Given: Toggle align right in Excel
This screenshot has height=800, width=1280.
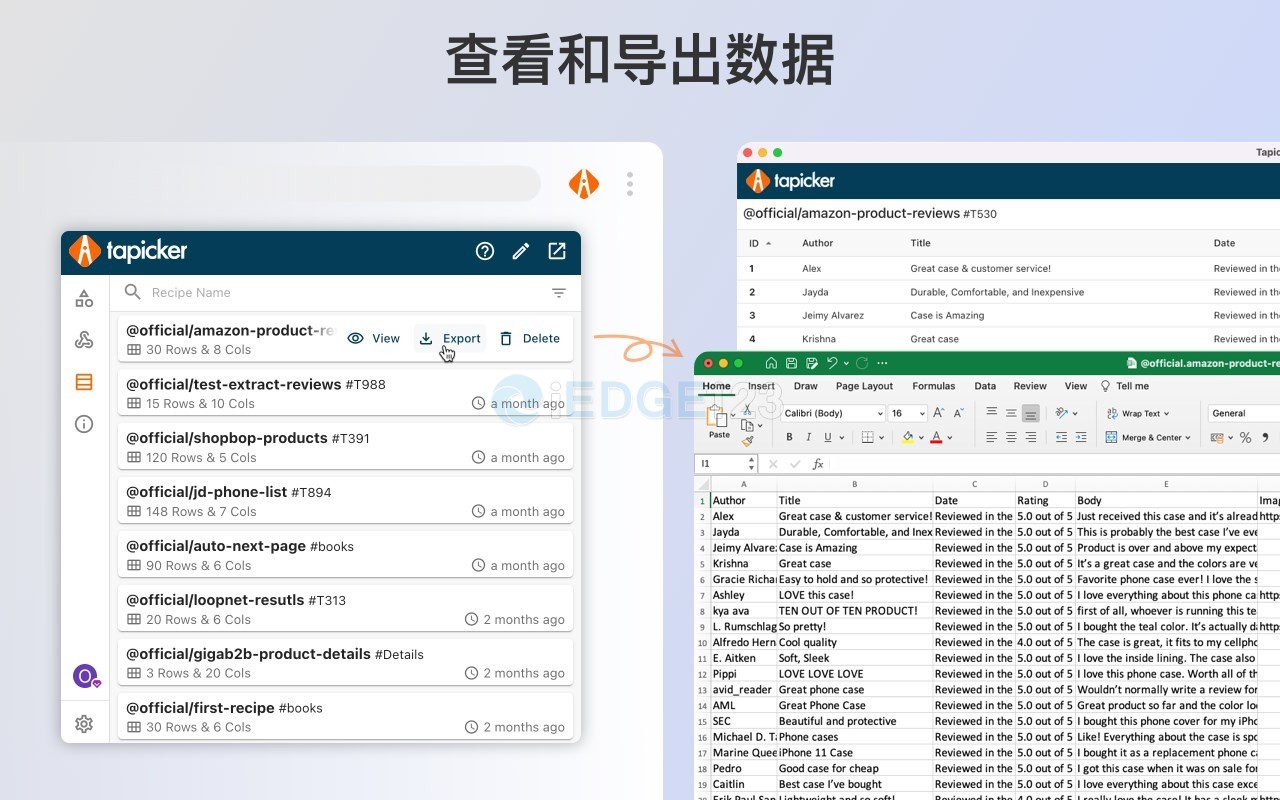Looking at the screenshot, I should coord(1031,437).
